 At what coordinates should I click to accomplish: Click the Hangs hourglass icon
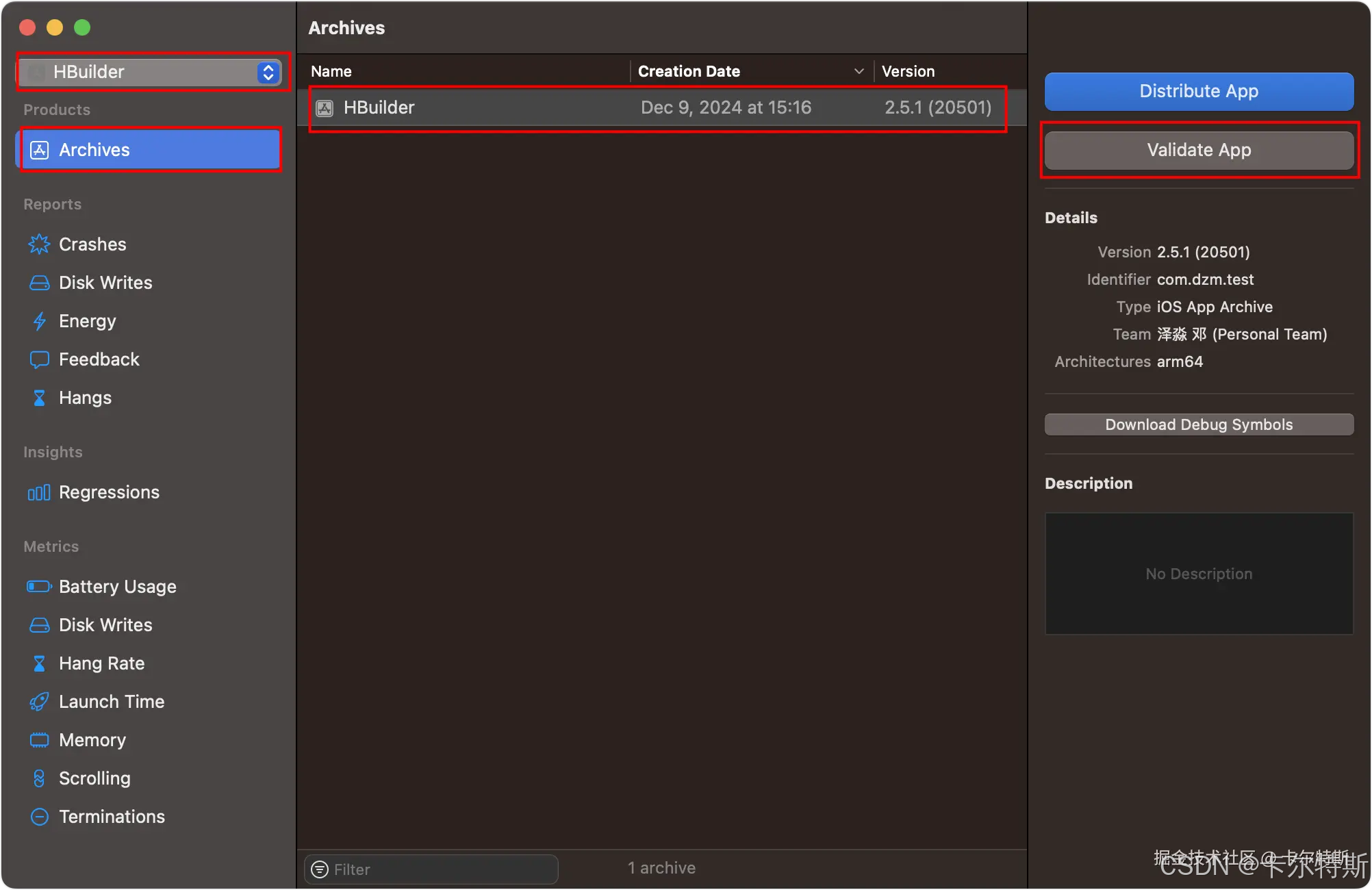39,398
